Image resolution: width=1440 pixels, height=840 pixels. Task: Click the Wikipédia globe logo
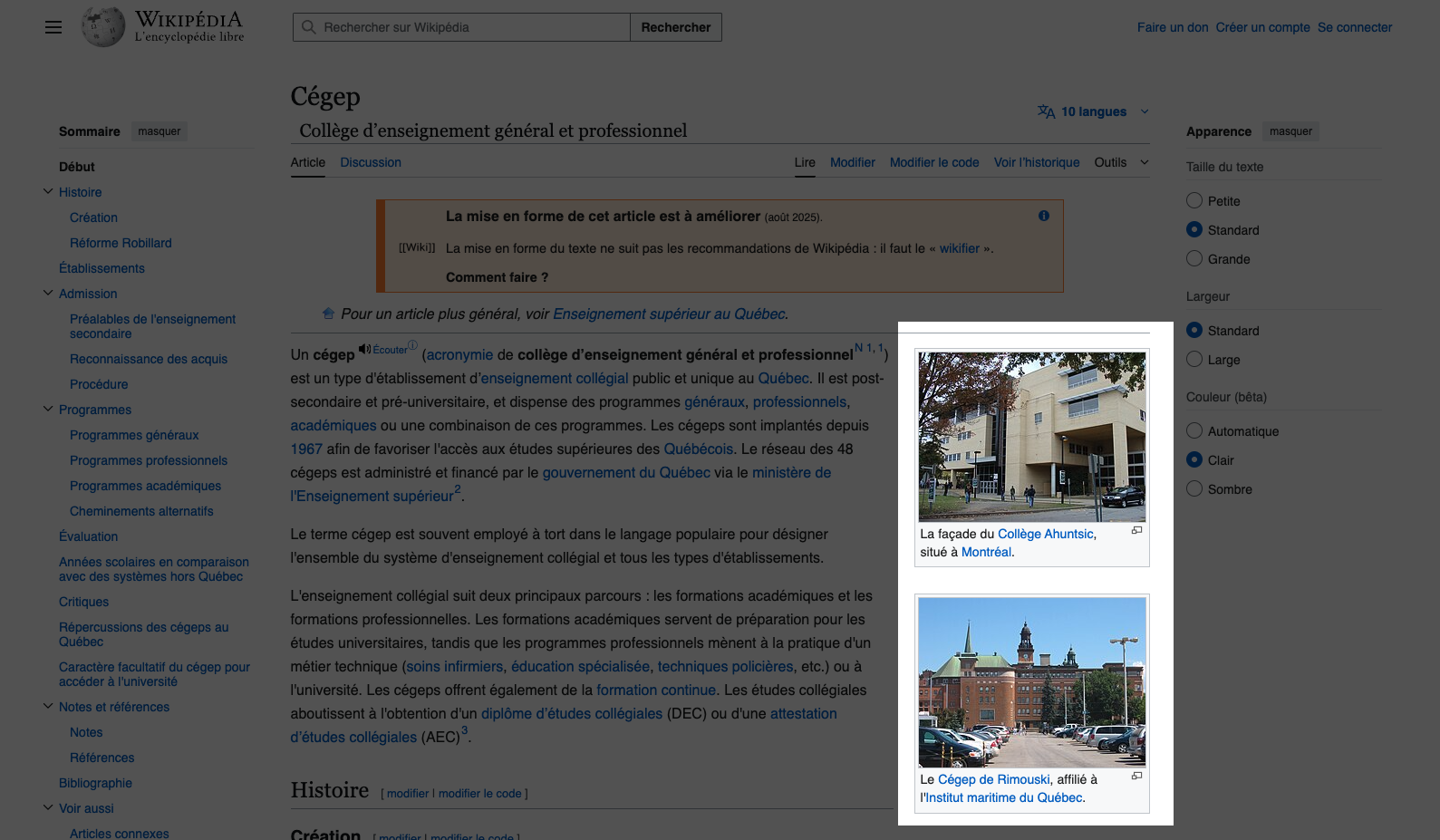(x=102, y=27)
